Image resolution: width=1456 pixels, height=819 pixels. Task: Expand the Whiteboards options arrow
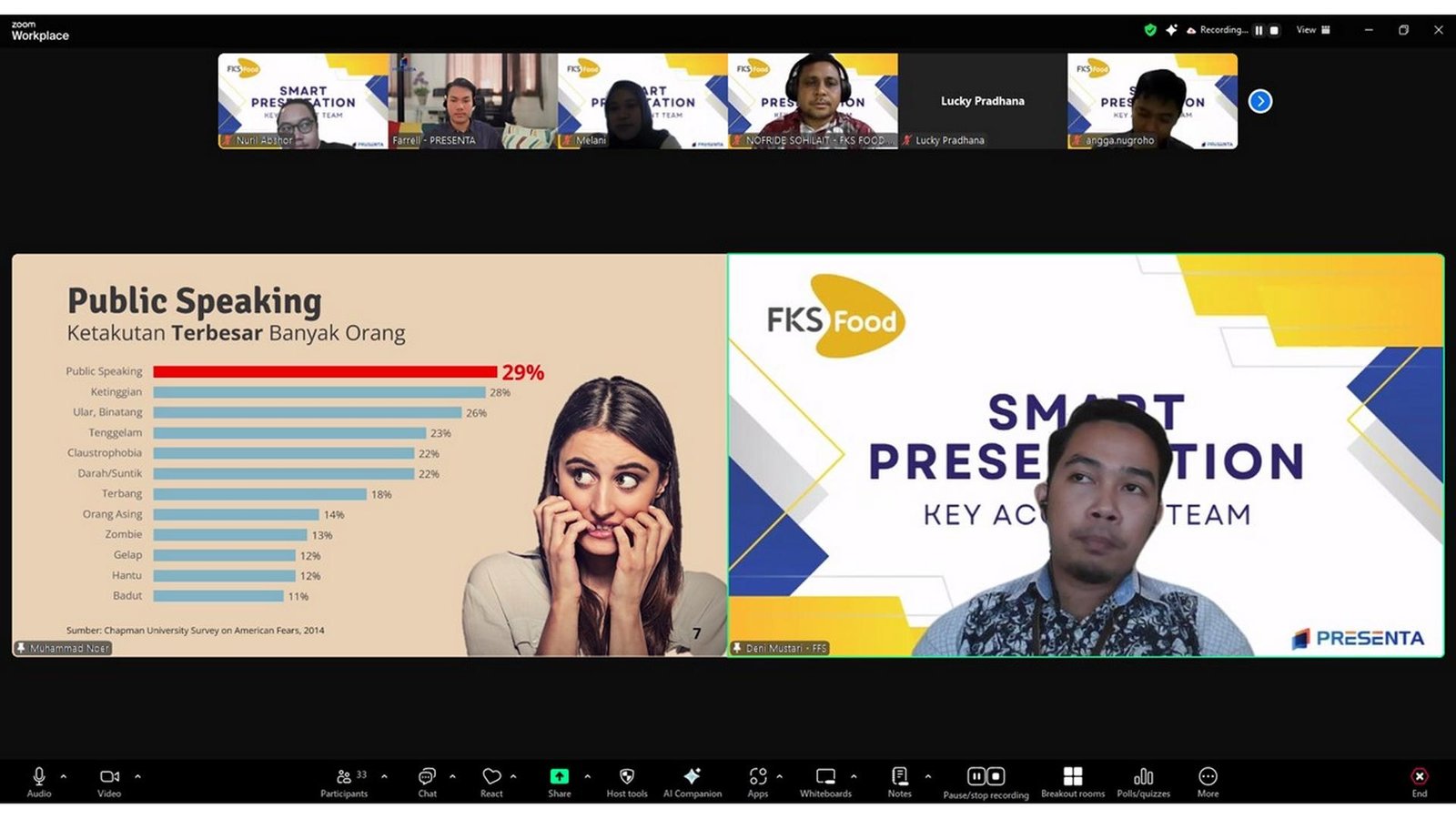(854, 776)
